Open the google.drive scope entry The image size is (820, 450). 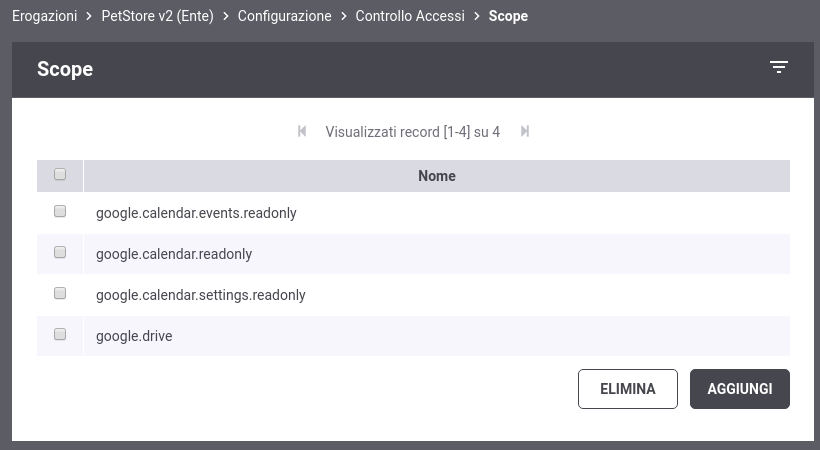pyautogui.click(x=134, y=336)
